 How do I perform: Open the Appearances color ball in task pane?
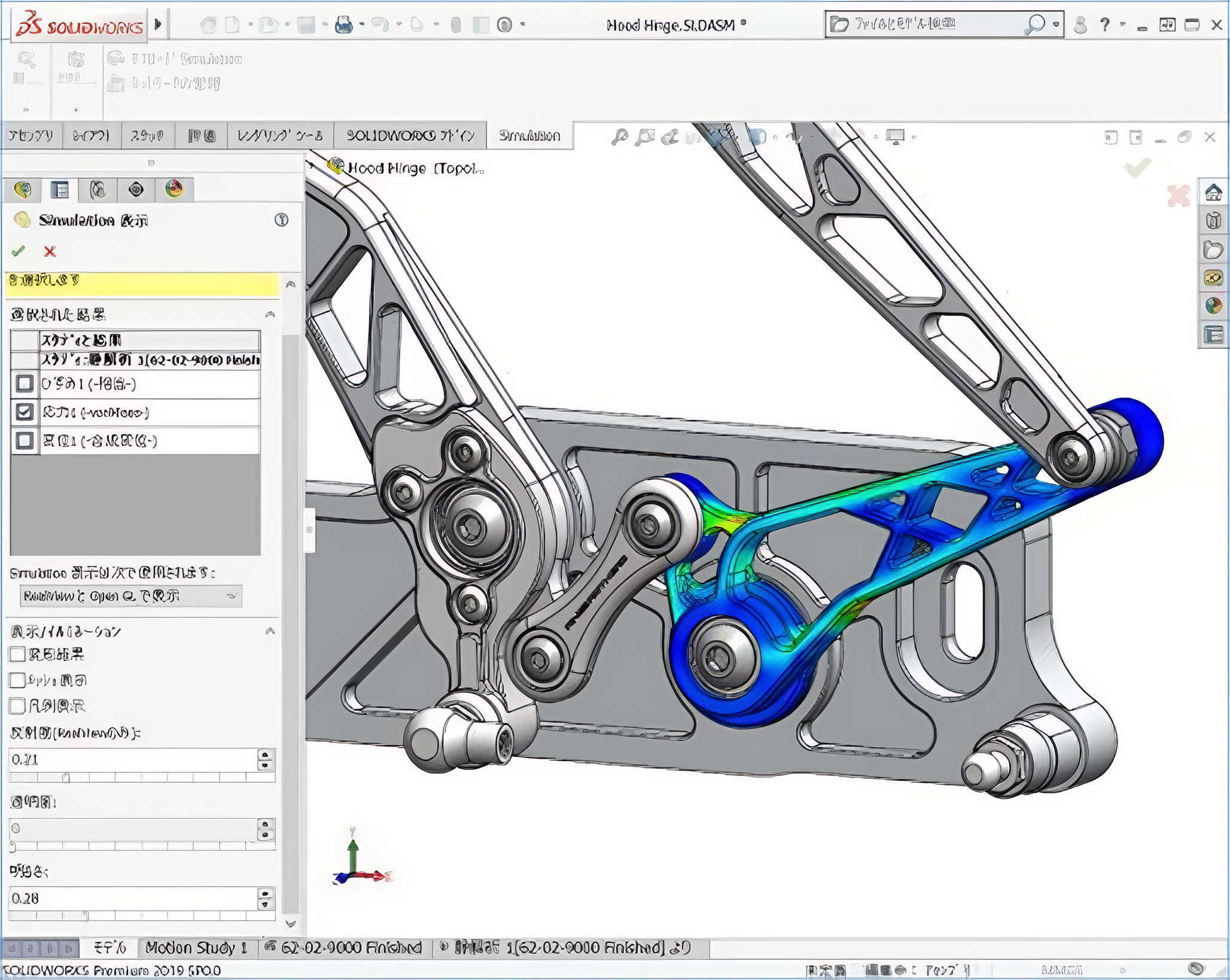tap(1213, 306)
